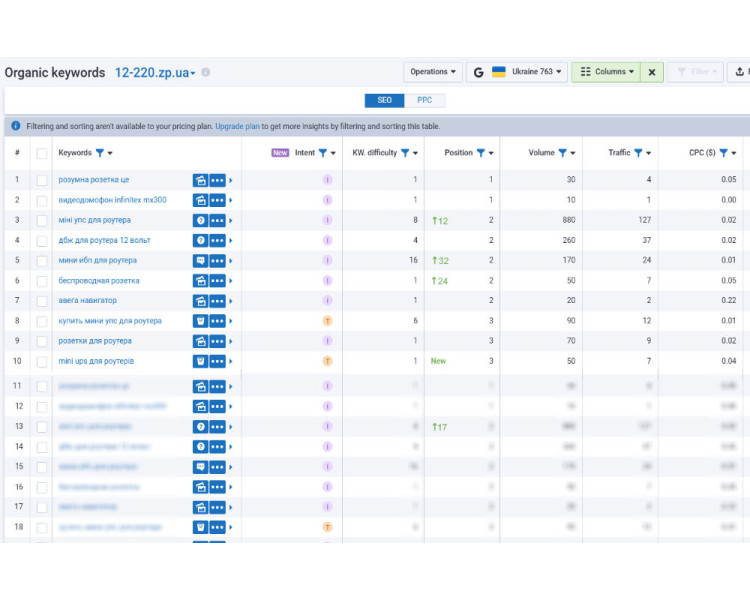750x600 pixels.
Task: Open the Upgrade plan link
Action: point(237,126)
